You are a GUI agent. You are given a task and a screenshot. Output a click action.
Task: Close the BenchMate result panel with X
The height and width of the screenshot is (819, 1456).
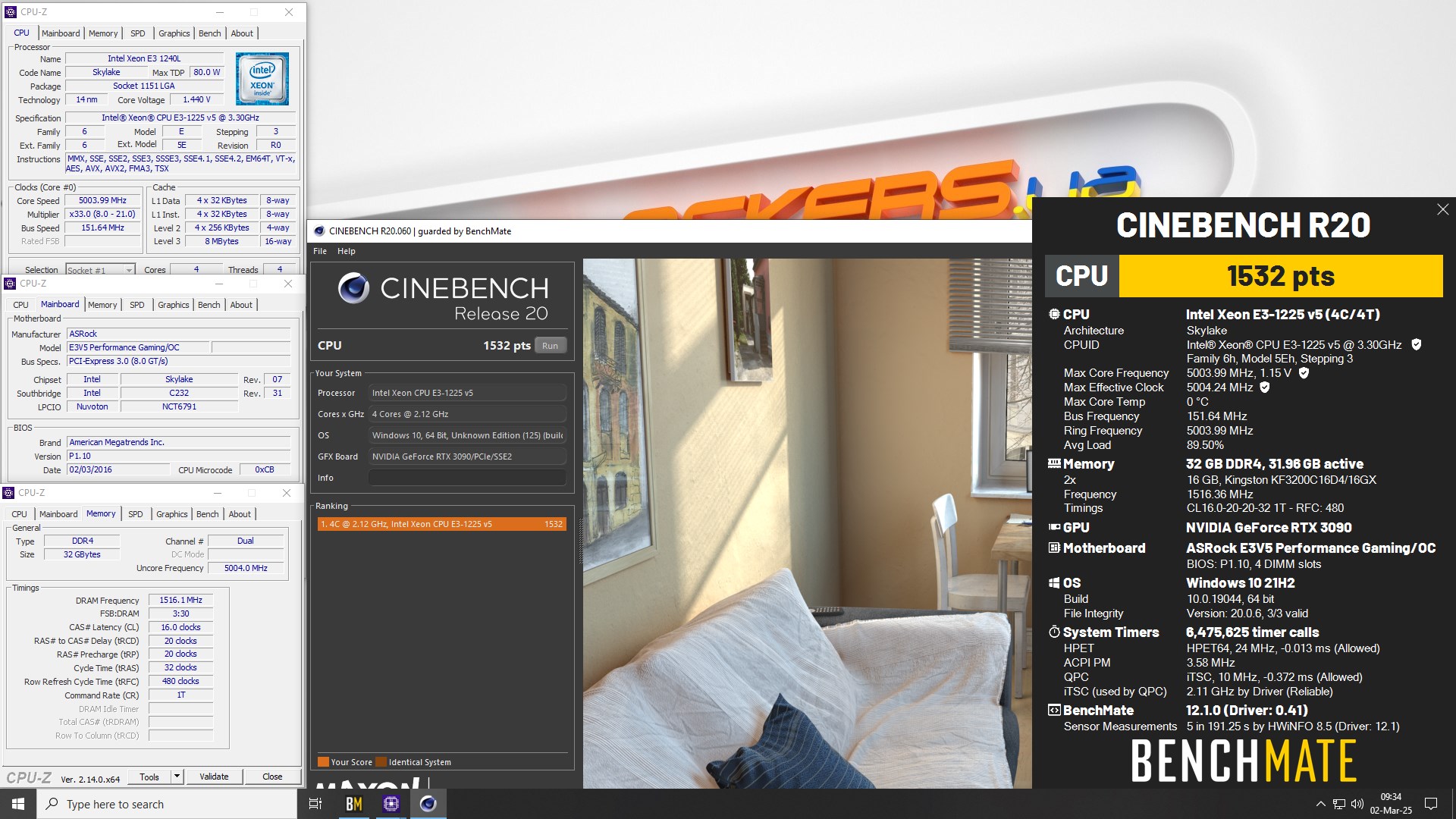coord(1442,209)
